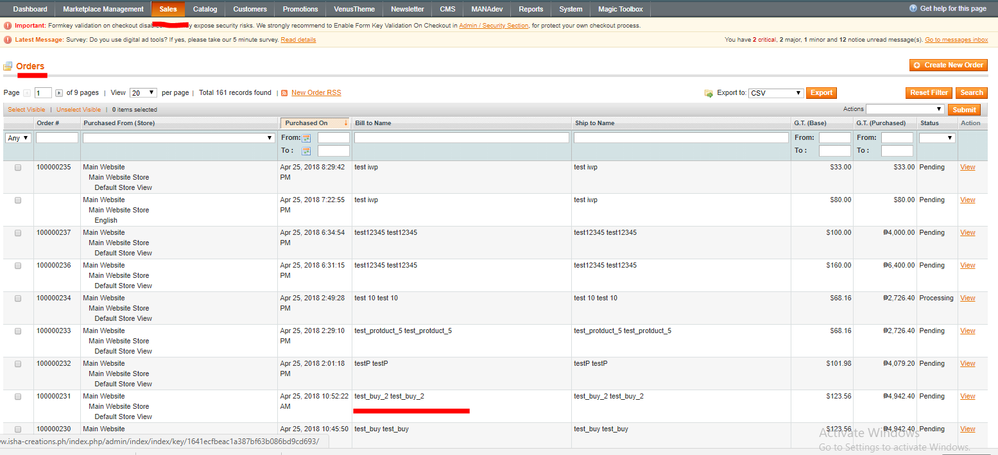The width and height of the screenshot is (998, 455).
Task: Check the checkbox for order 100000234
Action: [x=17, y=298]
